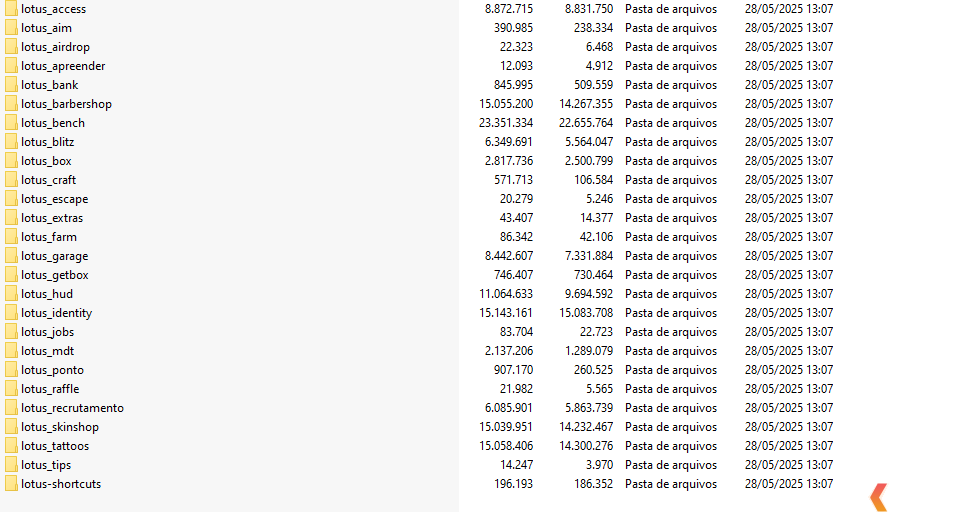Image resolution: width=962 pixels, height=512 pixels.
Task: Select the lotus_bank folder icon
Action: 11,85
